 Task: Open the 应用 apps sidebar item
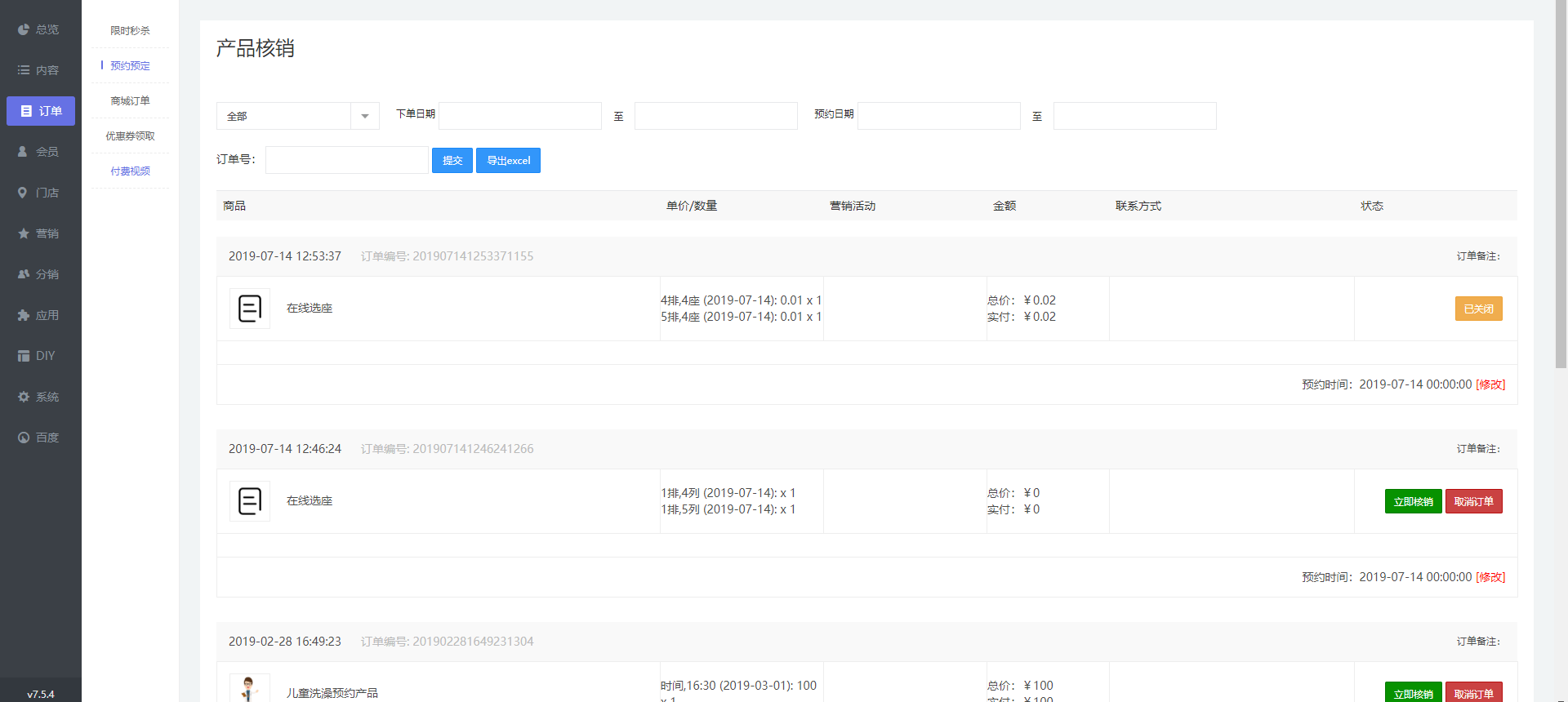pyautogui.click(x=40, y=315)
